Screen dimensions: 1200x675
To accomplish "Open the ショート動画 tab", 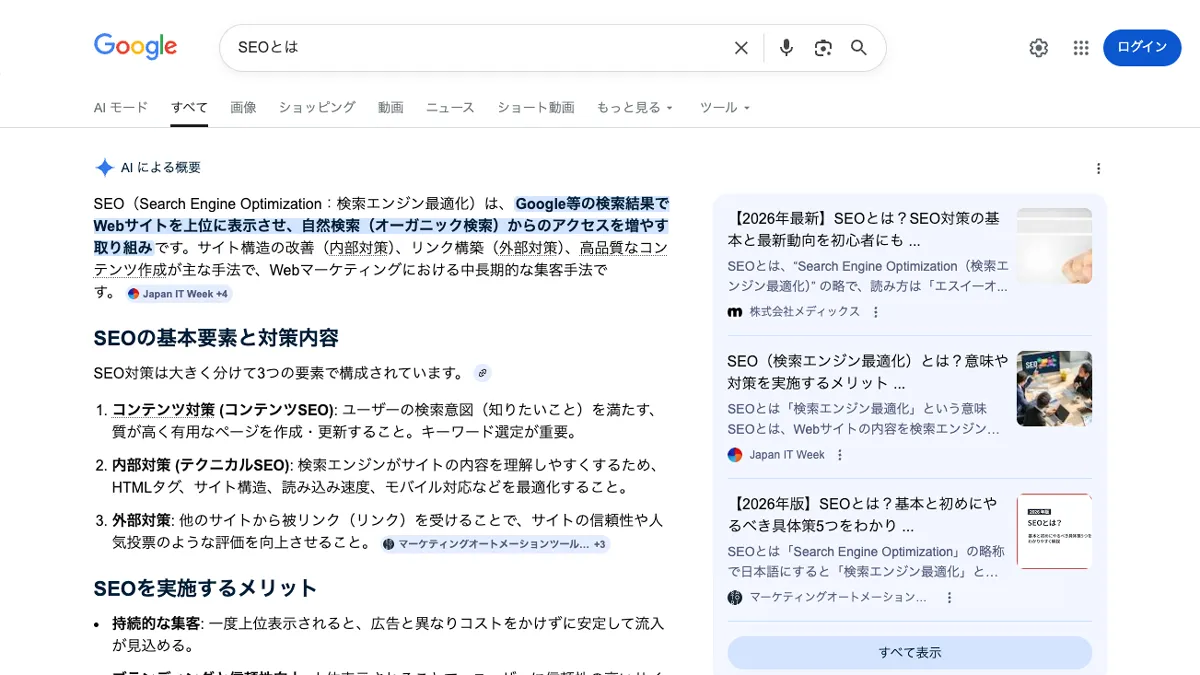I will pos(536,107).
